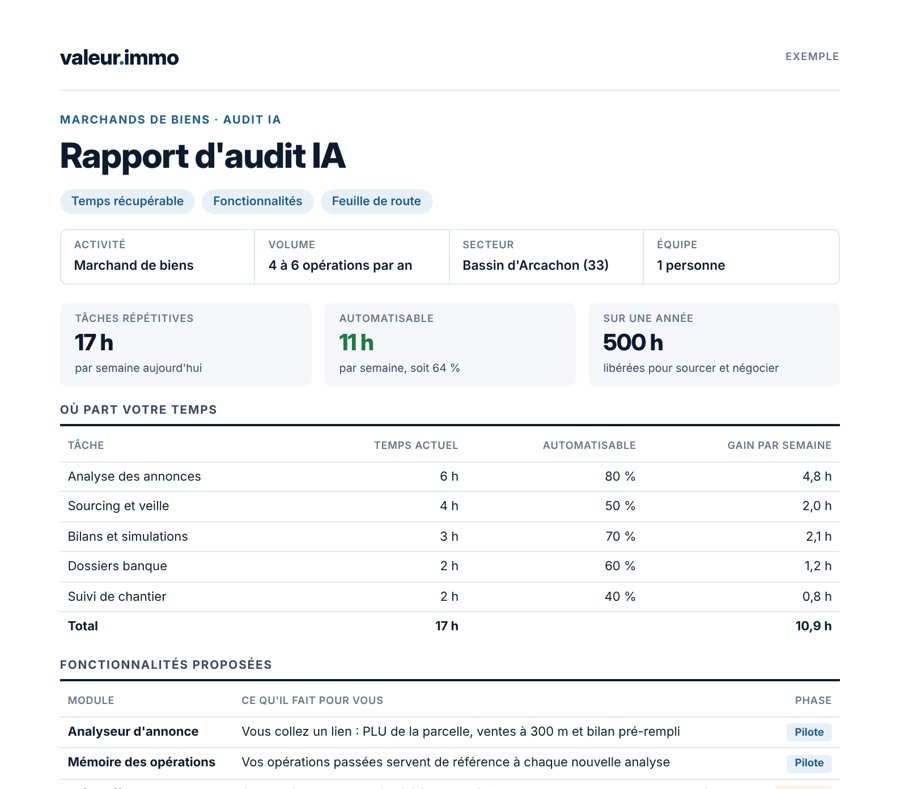Screen dimensions: 900x789
Task: Select the Mémoire des opérations module name
Action: coord(141,762)
